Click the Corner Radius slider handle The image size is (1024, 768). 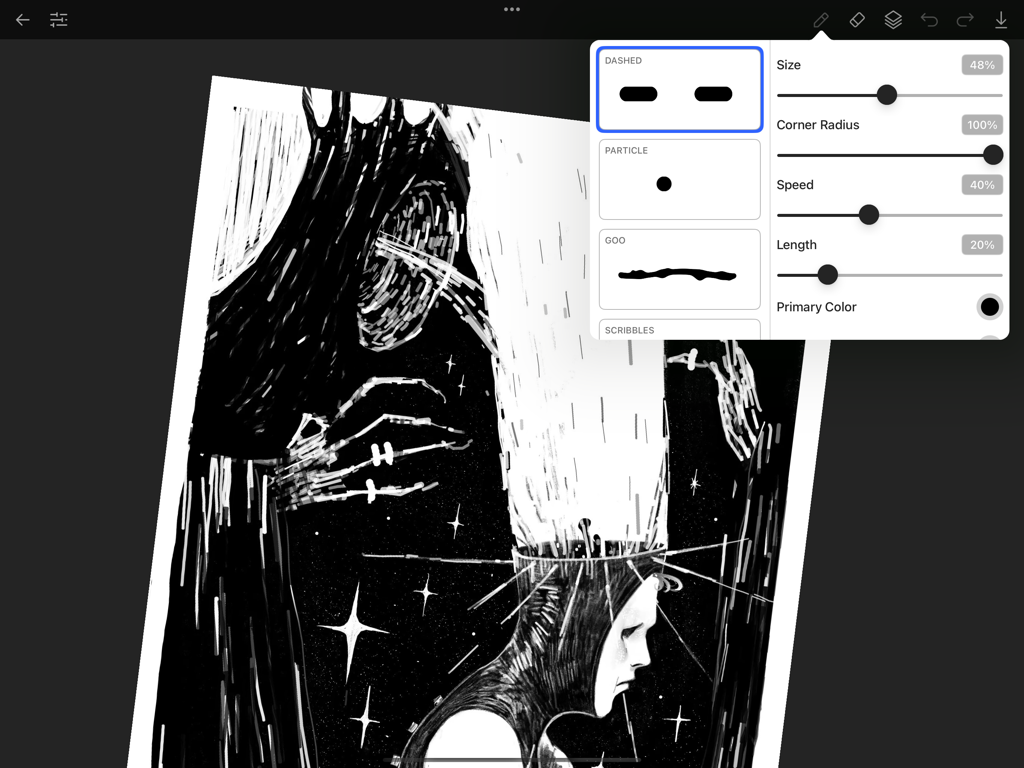(x=992, y=154)
